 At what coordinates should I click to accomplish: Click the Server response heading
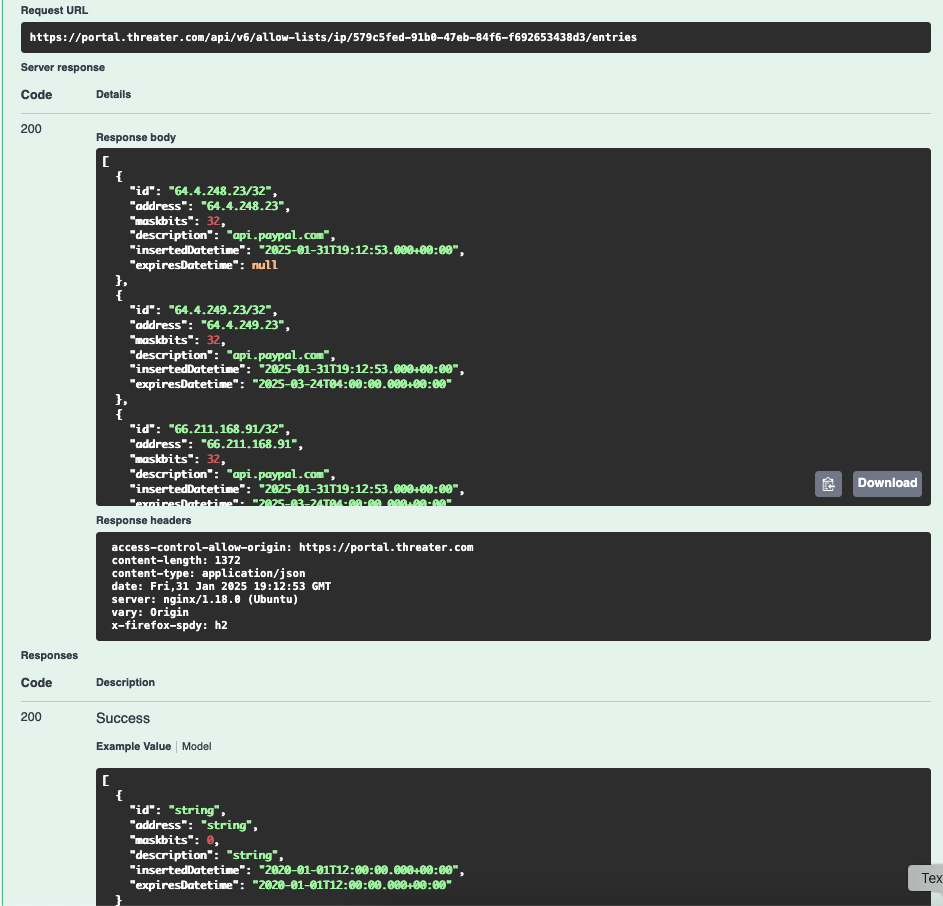pos(63,67)
